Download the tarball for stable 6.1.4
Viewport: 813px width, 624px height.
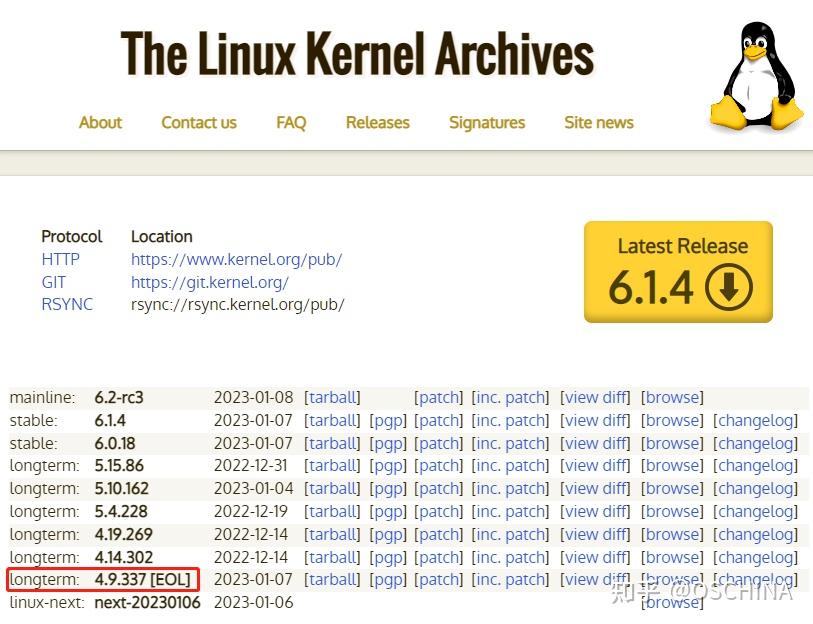click(x=332, y=420)
